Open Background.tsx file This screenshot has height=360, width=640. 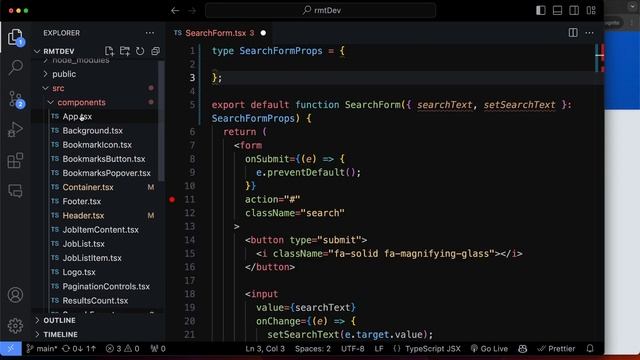(93, 131)
